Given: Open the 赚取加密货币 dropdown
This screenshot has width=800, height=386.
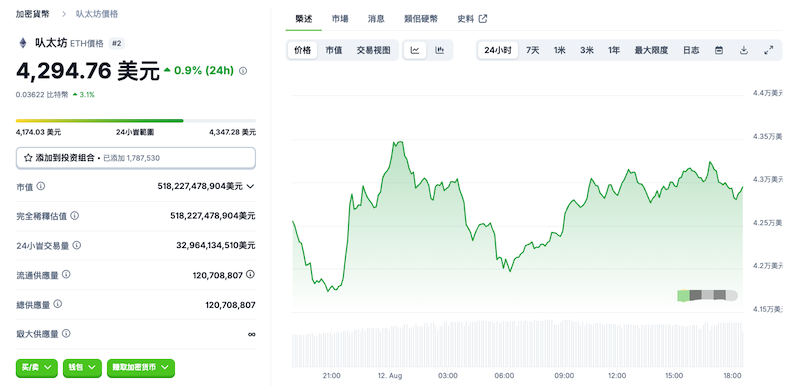Looking at the screenshot, I should click(x=141, y=368).
